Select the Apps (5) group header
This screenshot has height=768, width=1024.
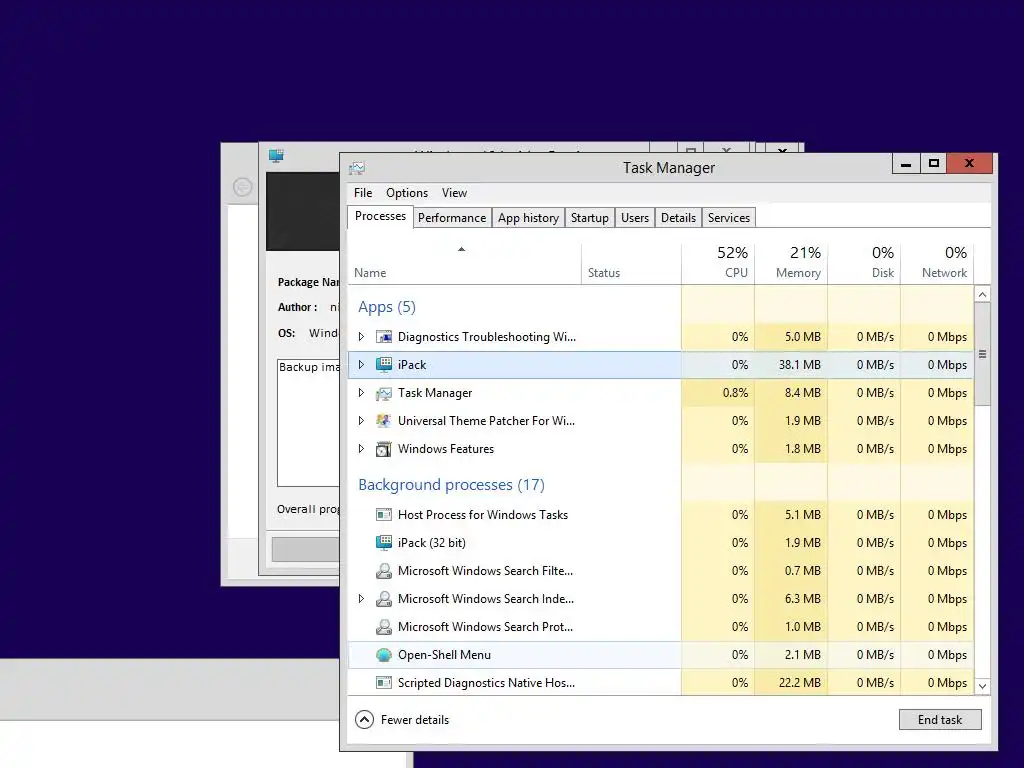(387, 307)
